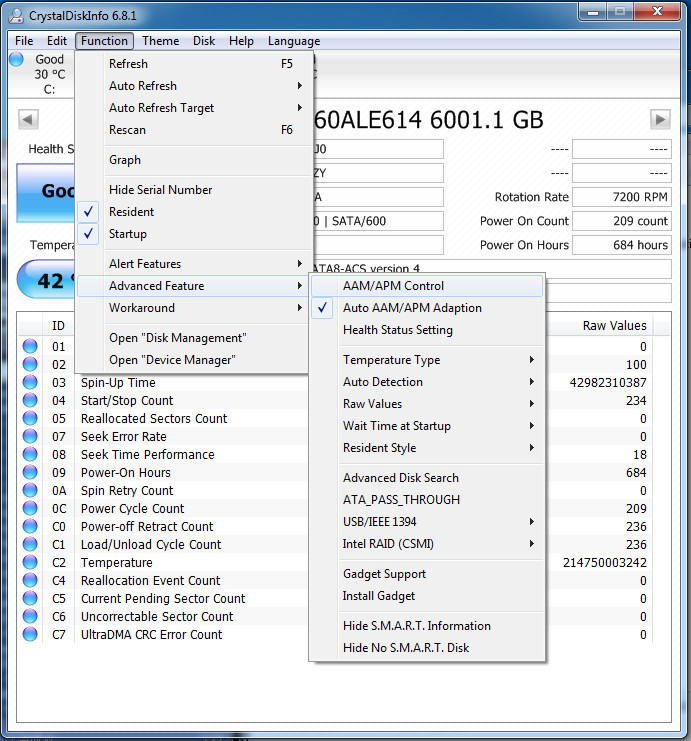691x741 pixels.
Task: Click status orb for attribute 01
Action: (30, 346)
